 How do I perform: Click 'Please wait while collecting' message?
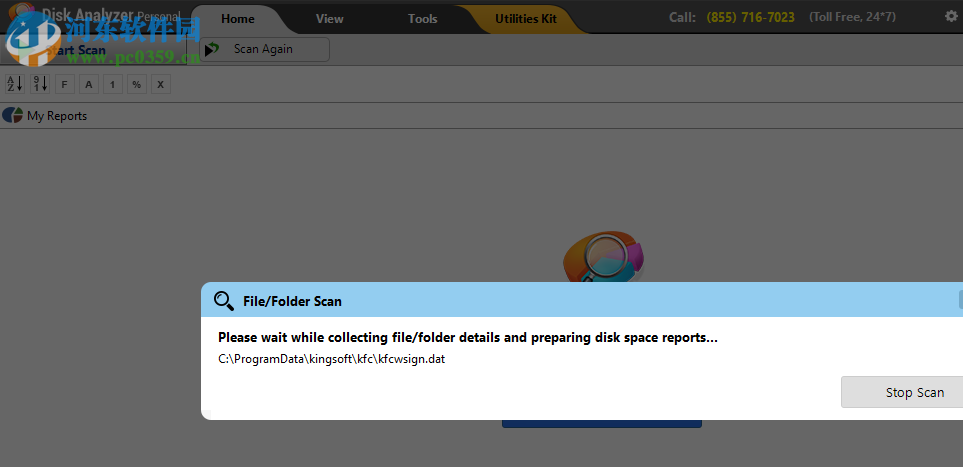[x=468, y=337]
